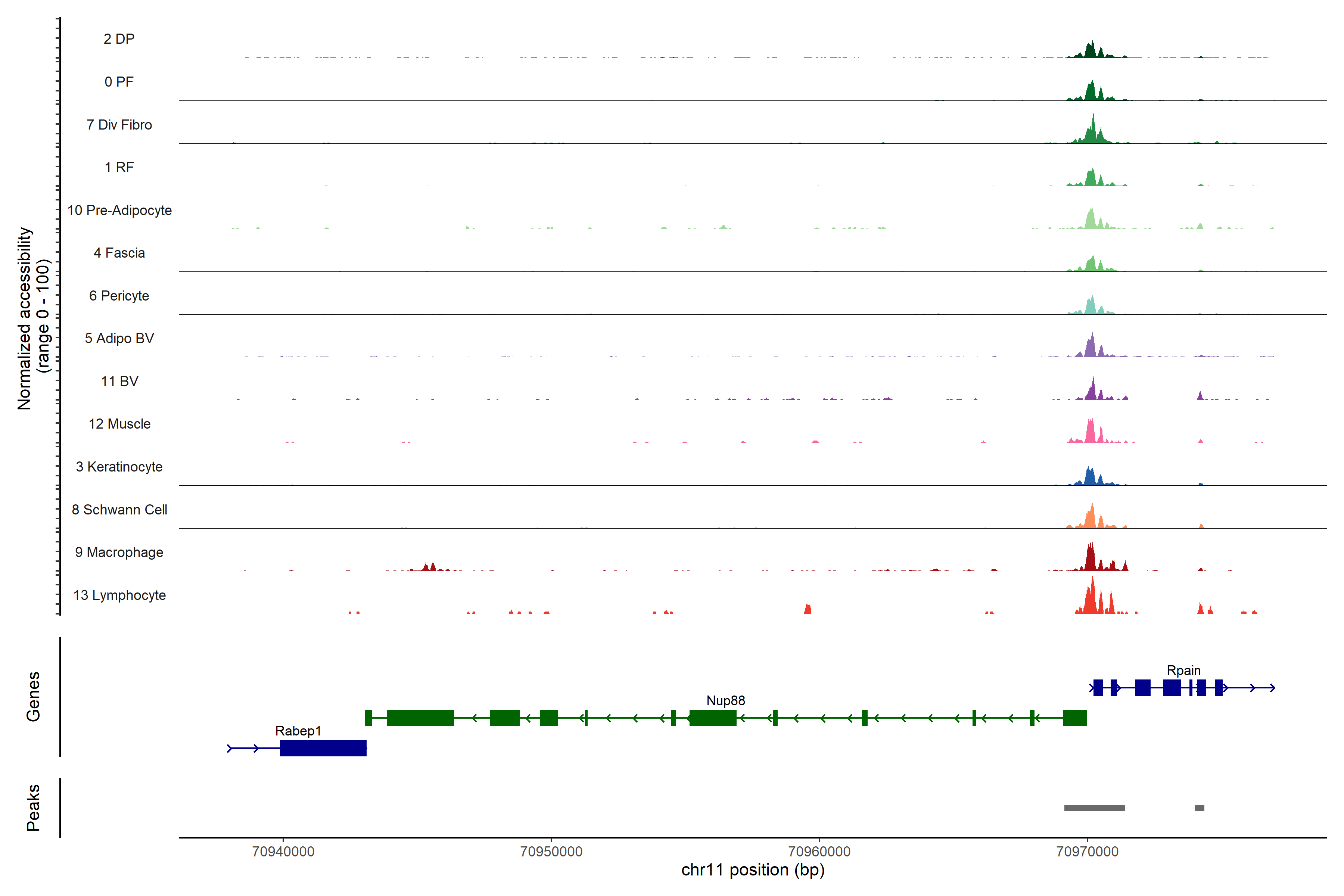Image resolution: width=1344 pixels, height=896 pixels.
Task: Click the Genes panel label
Action: pos(33,696)
